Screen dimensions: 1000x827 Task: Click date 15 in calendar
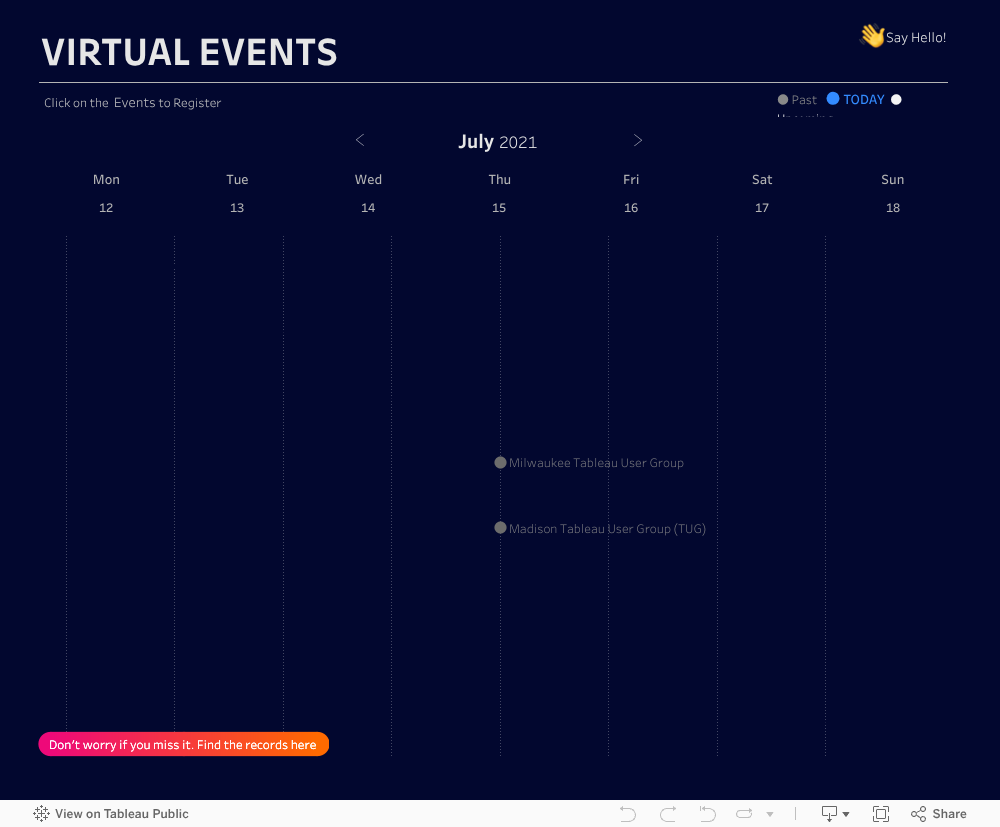click(x=499, y=208)
